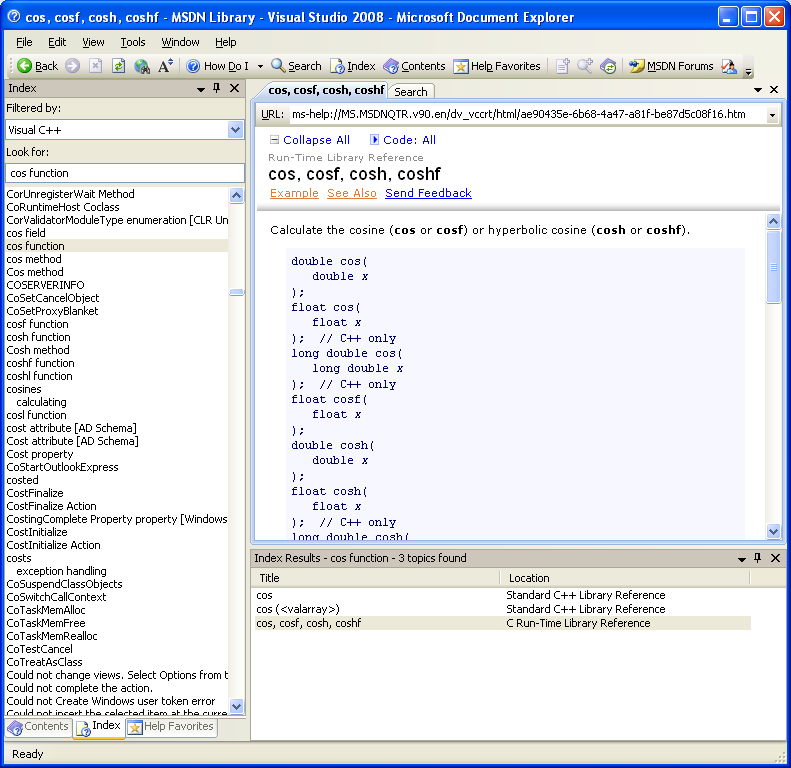Close the Index Results panel
Screen dimensions: 791x768
coord(775,558)
